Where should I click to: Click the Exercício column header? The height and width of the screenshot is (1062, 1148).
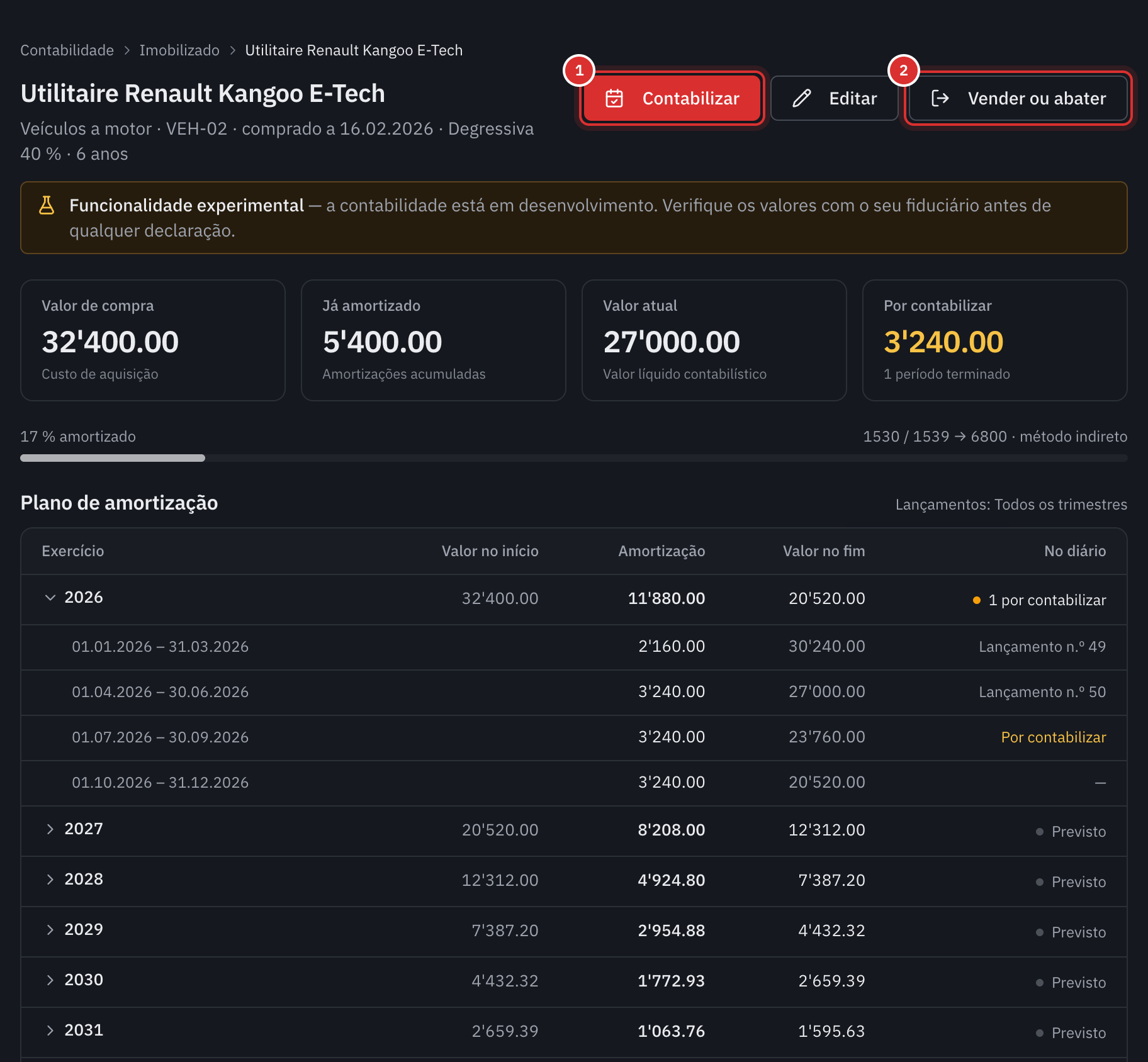point(73,551)
